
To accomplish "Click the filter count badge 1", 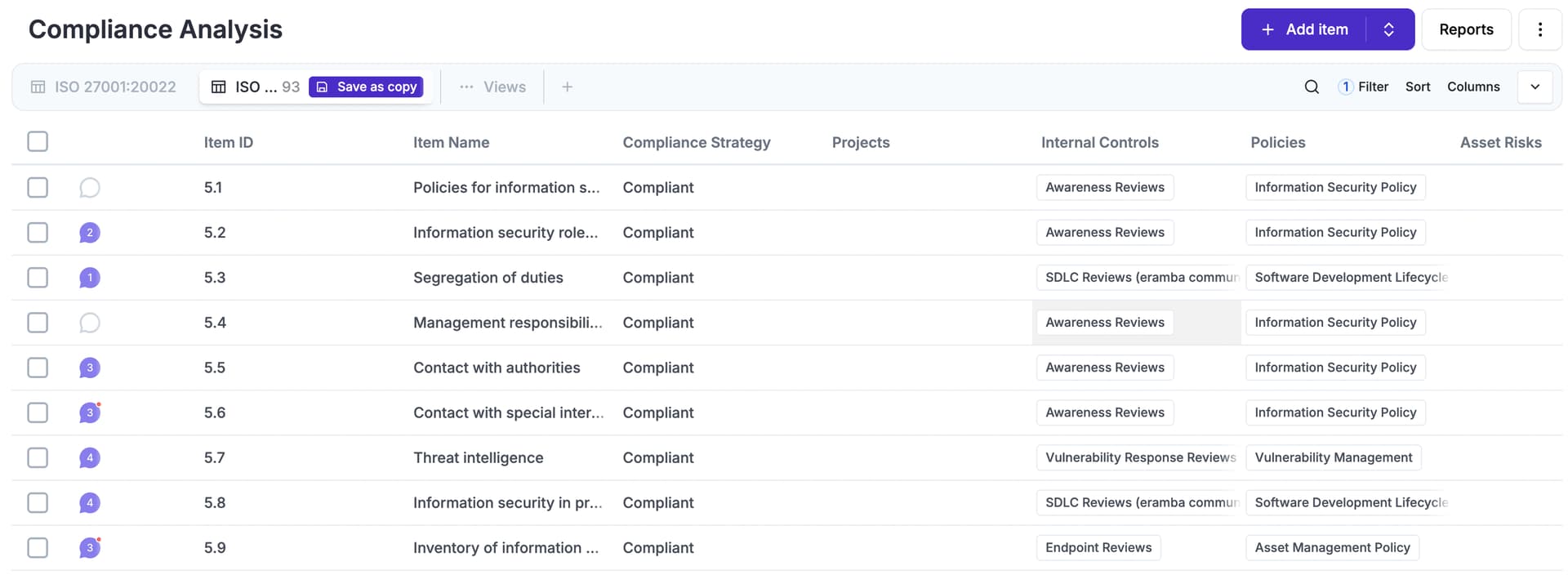I will pos(1345,87).
